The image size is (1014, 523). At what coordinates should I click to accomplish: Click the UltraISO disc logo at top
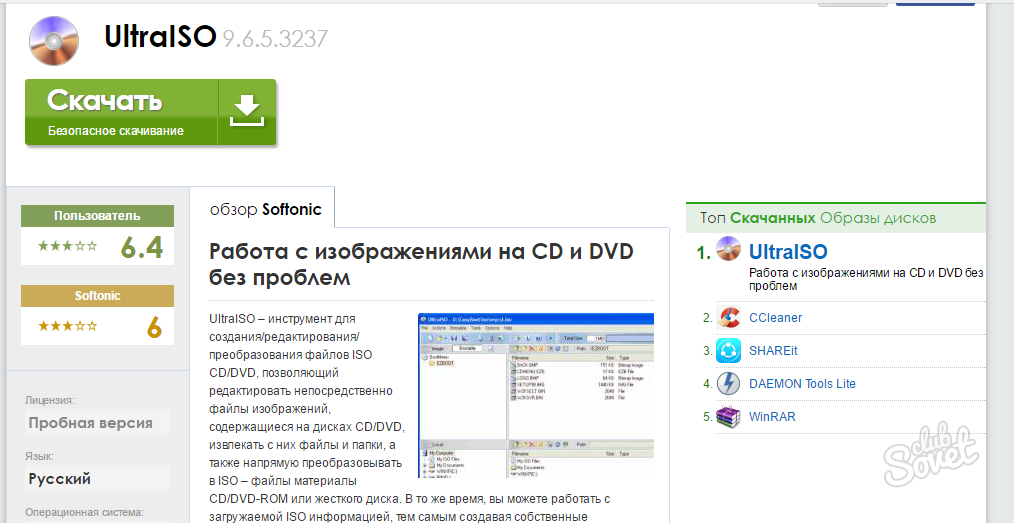pos(54,40)
